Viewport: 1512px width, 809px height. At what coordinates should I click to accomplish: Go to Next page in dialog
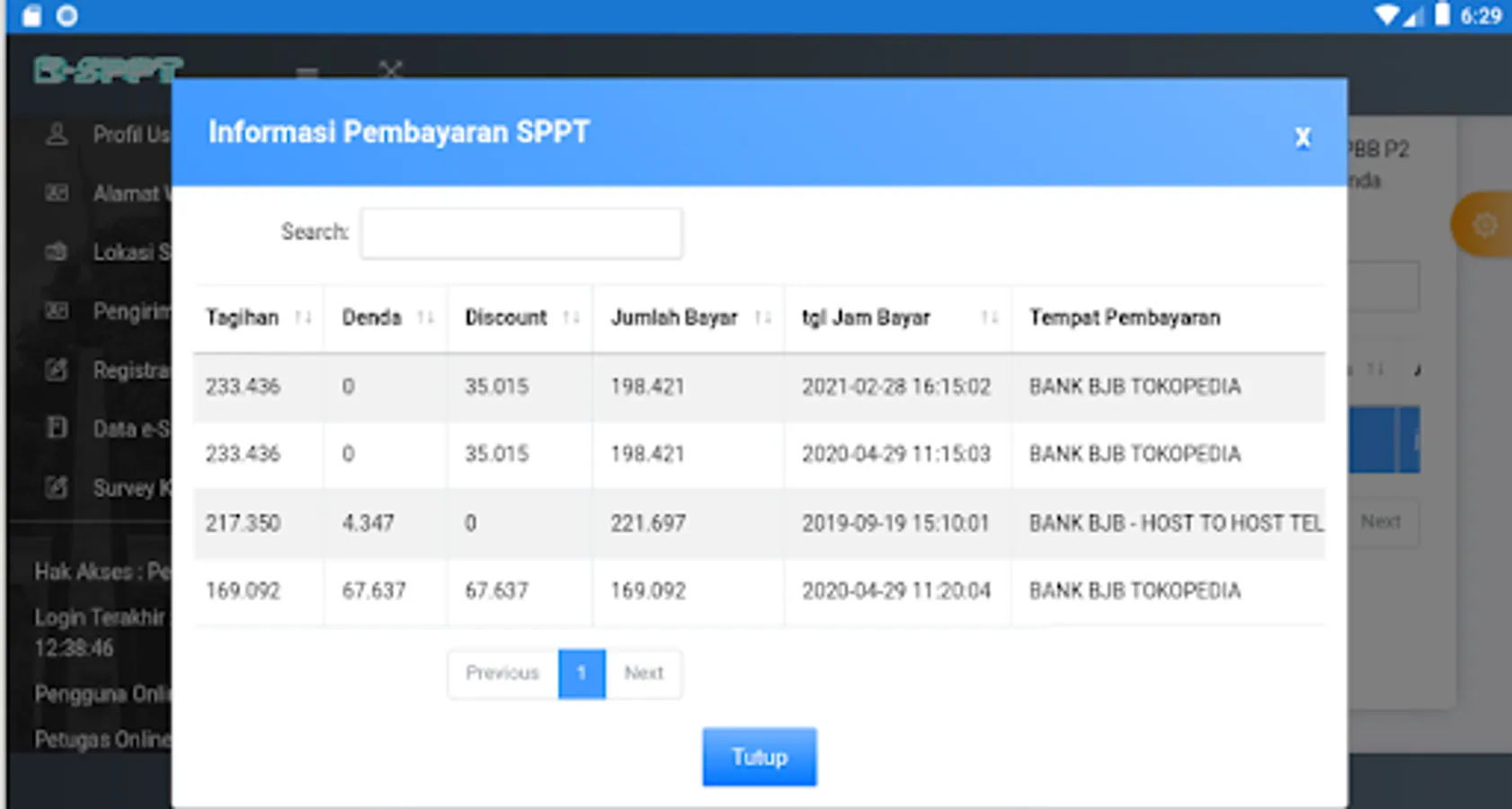click(644, 673)
